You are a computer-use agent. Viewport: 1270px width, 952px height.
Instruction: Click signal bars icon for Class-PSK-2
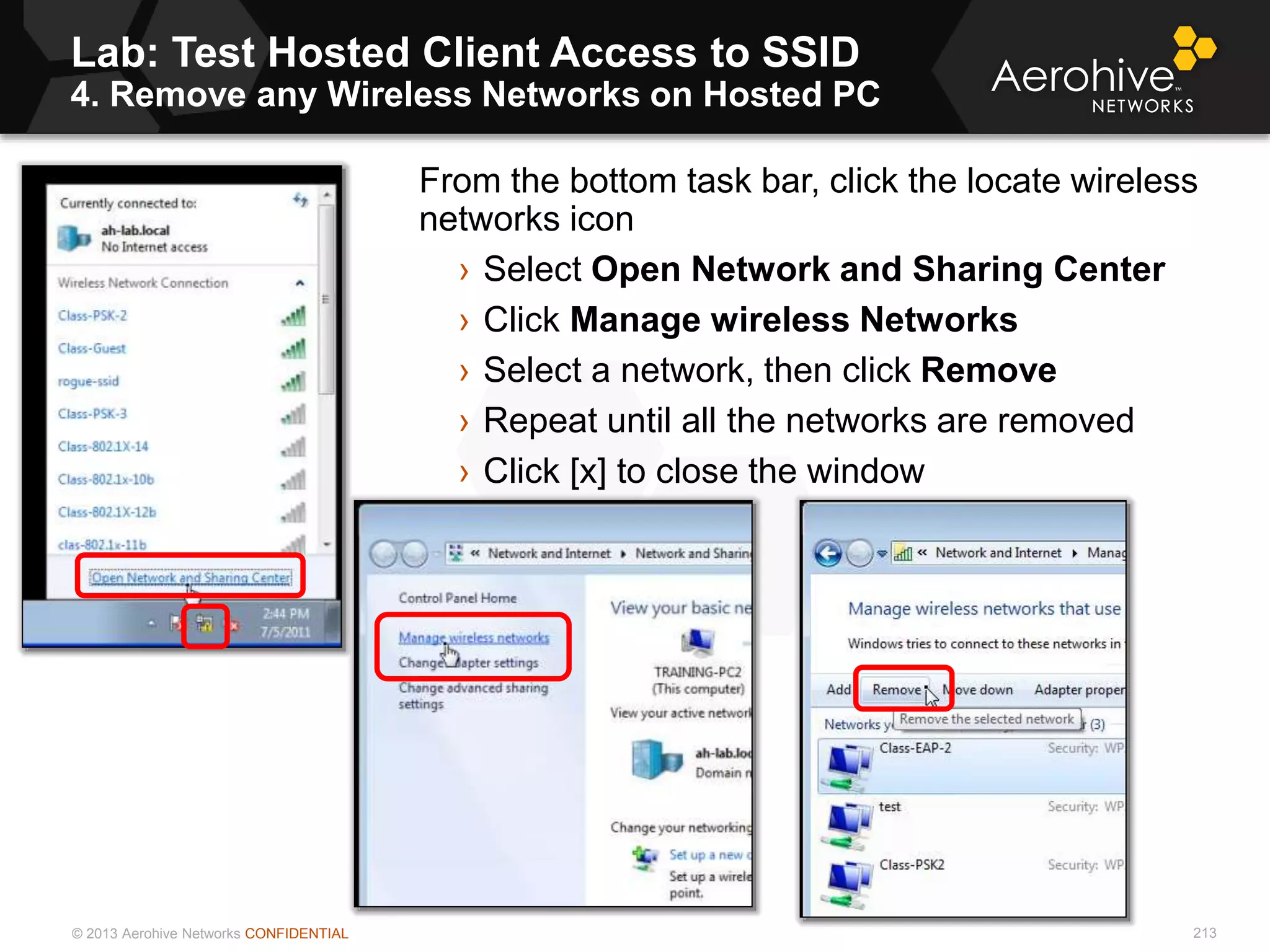(294, 316)
